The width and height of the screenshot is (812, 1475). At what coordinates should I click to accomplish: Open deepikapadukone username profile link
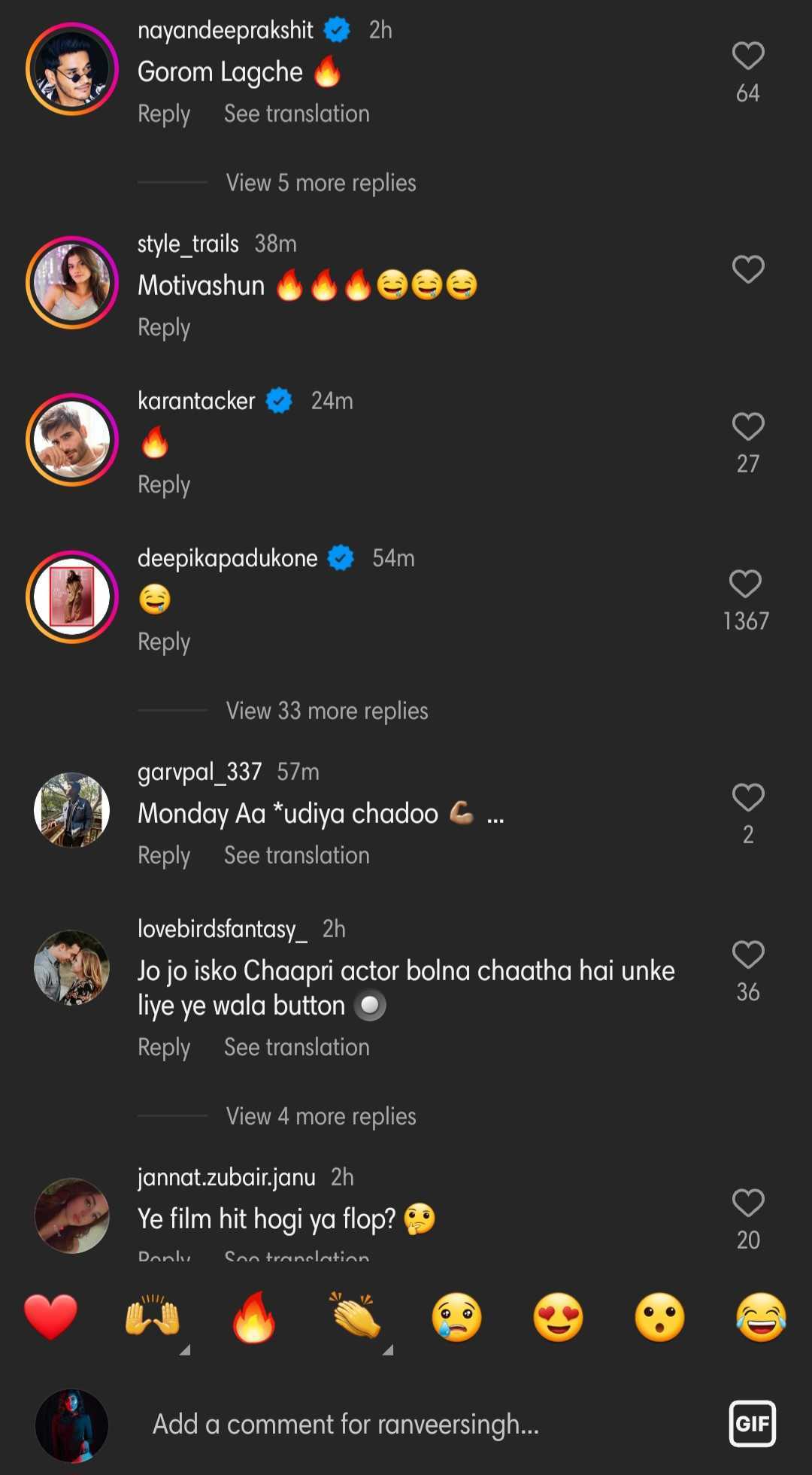point(227,558)
